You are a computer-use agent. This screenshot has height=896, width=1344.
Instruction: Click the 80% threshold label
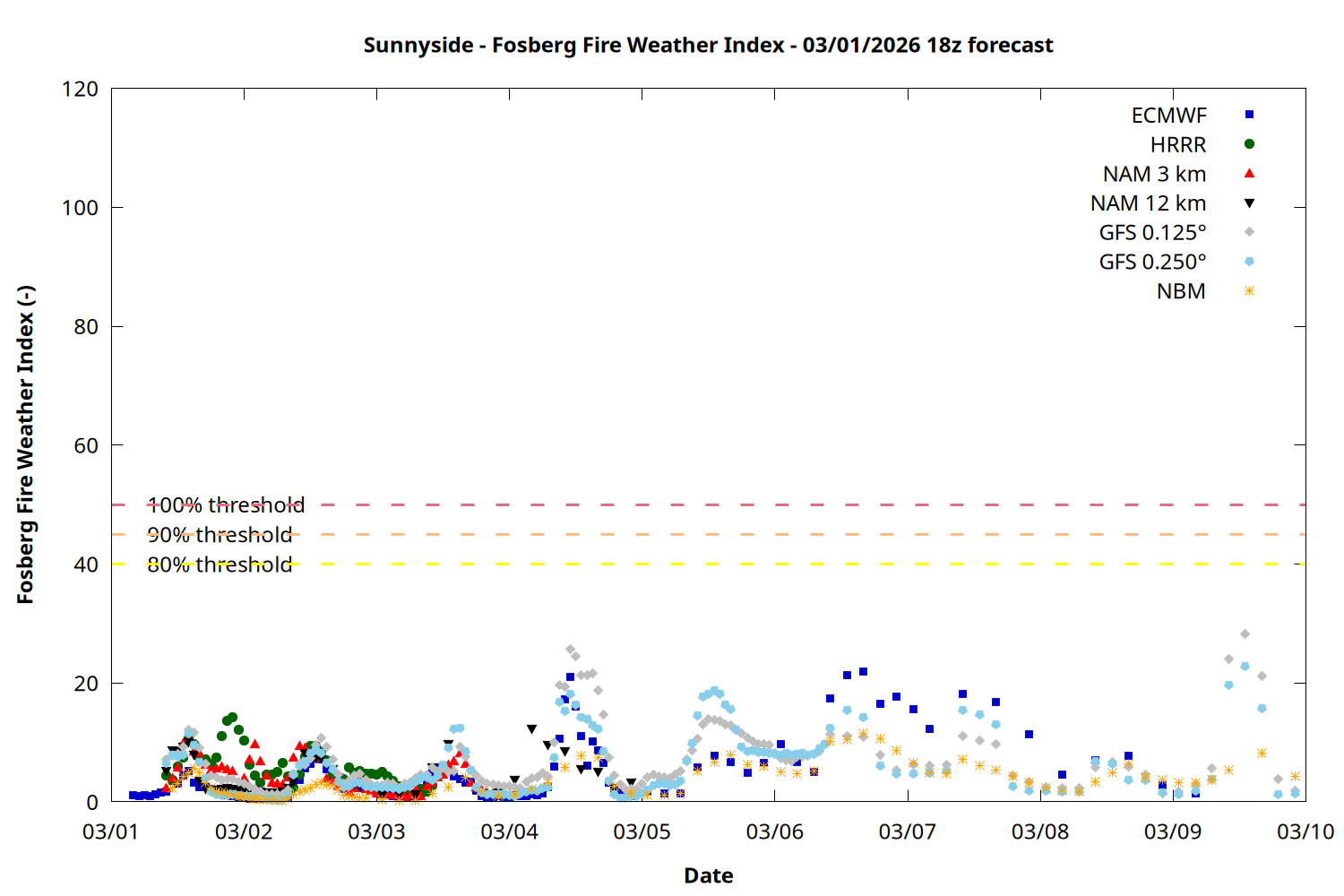[x=220, y=564]
